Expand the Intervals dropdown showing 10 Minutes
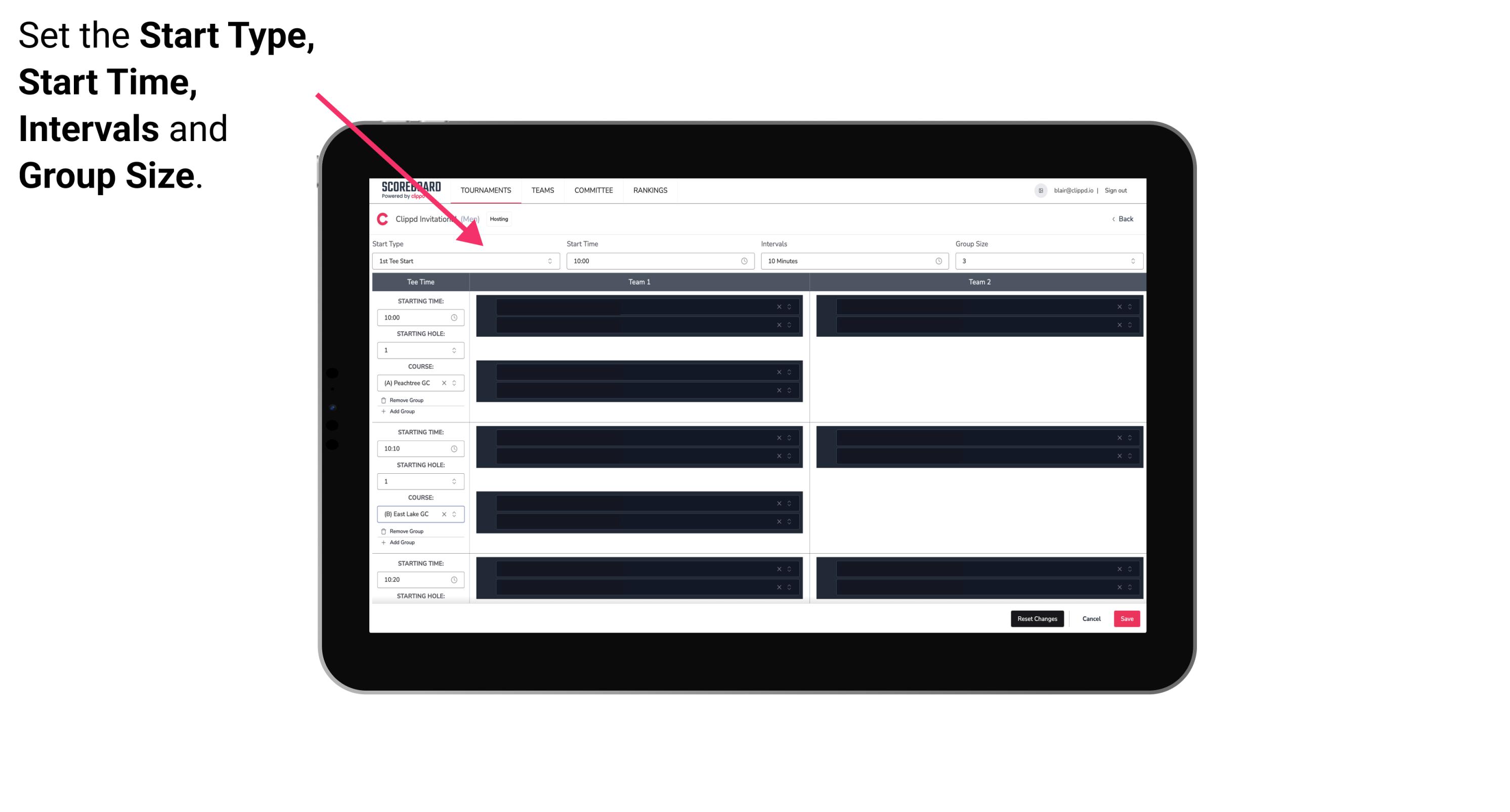 852,261
